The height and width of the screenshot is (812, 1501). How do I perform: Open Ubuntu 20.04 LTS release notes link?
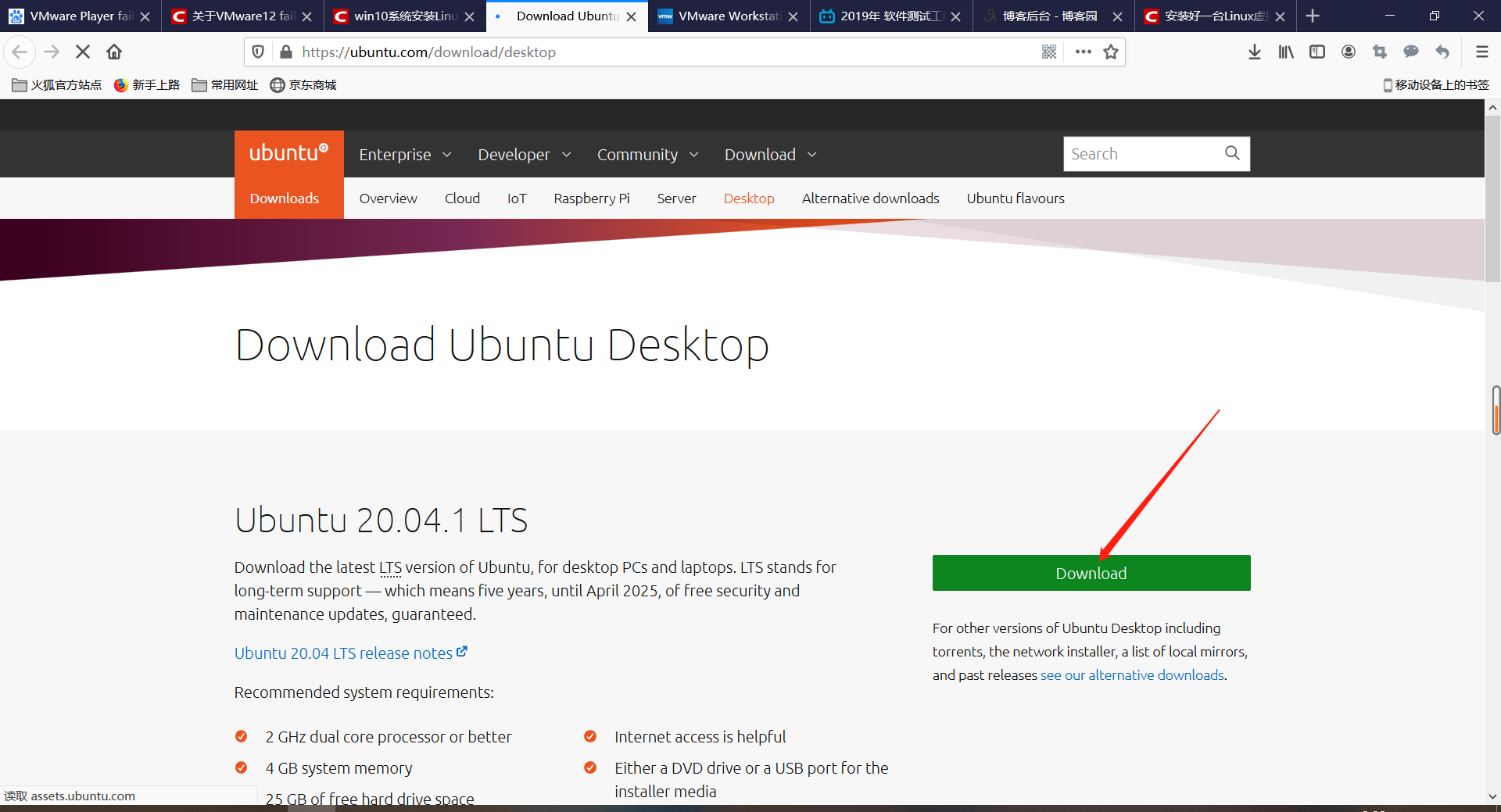(x=351, y=653)
